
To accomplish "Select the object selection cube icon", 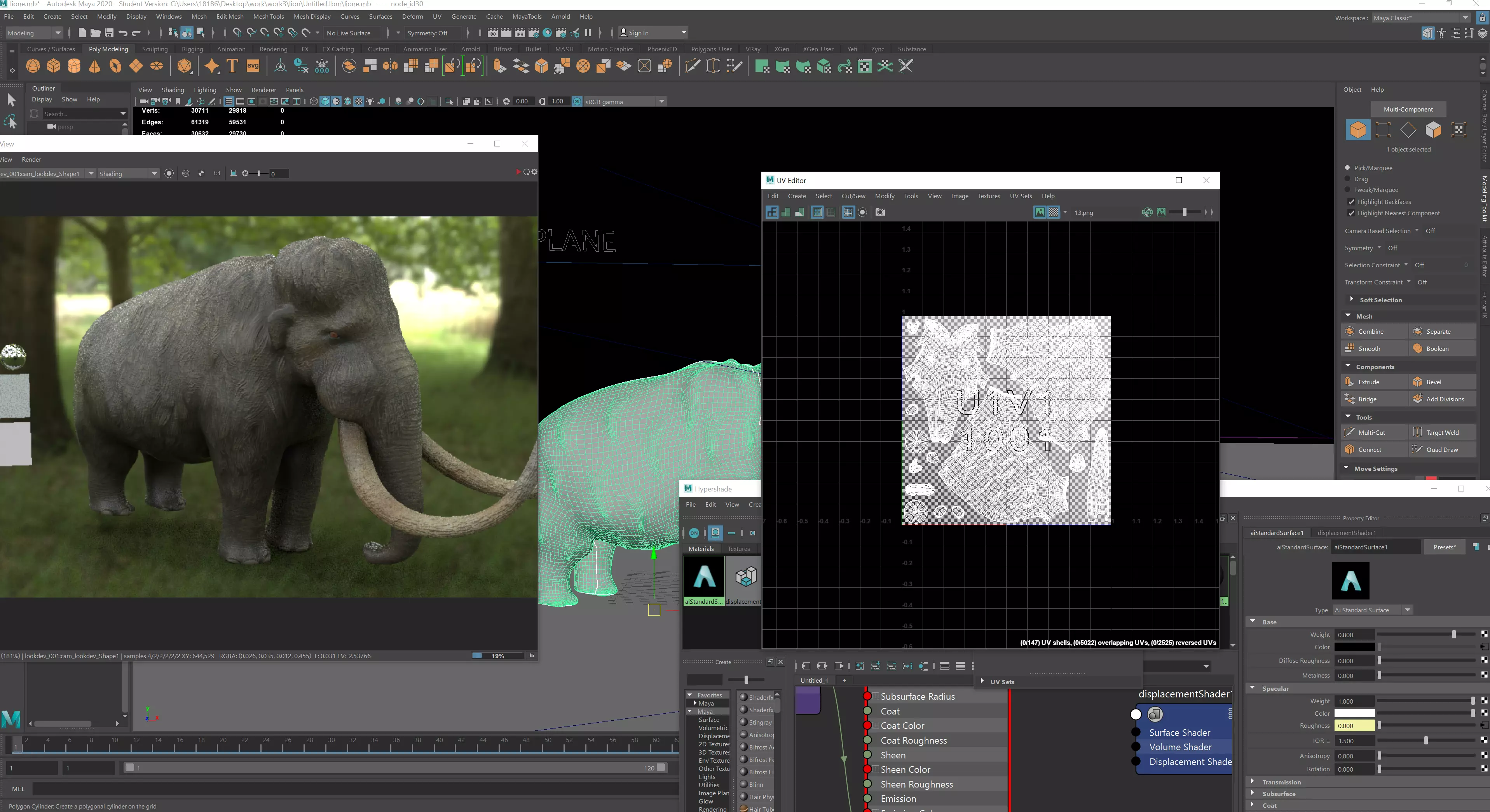I will tap(1357, 129).
